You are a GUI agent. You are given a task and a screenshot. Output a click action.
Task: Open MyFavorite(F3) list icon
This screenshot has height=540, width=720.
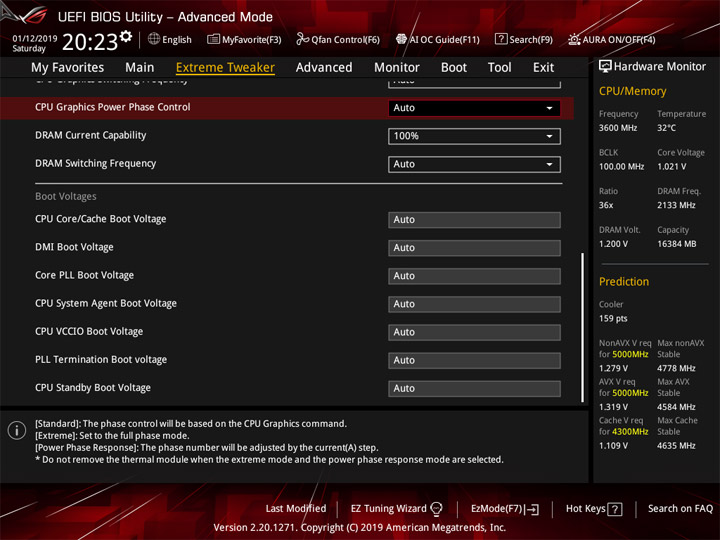point(213,39)
